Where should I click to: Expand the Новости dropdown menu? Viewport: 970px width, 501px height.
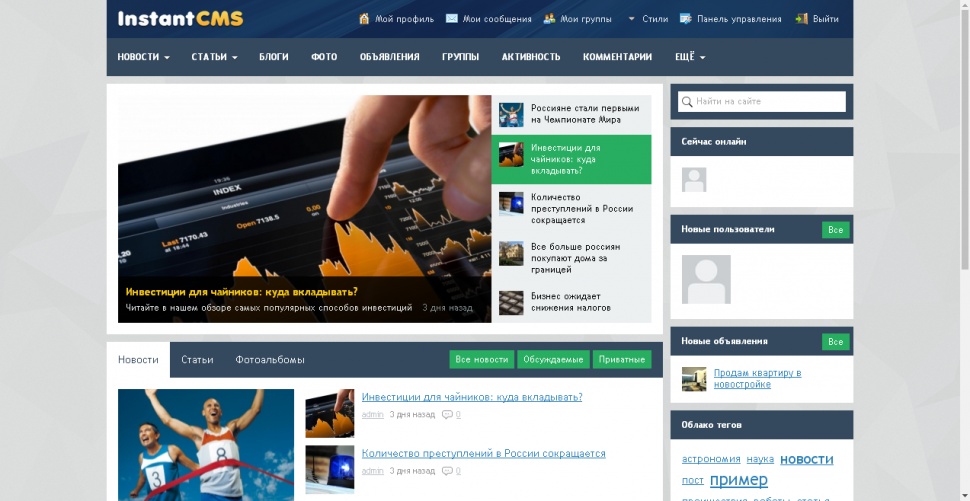tap(143, 57)
